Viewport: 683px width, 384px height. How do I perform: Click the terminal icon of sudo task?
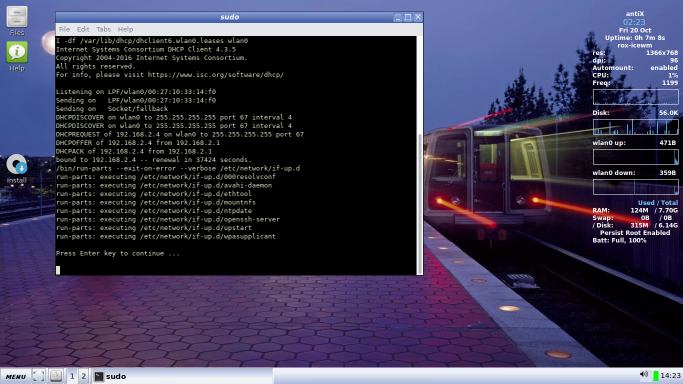tap(99, 376)
